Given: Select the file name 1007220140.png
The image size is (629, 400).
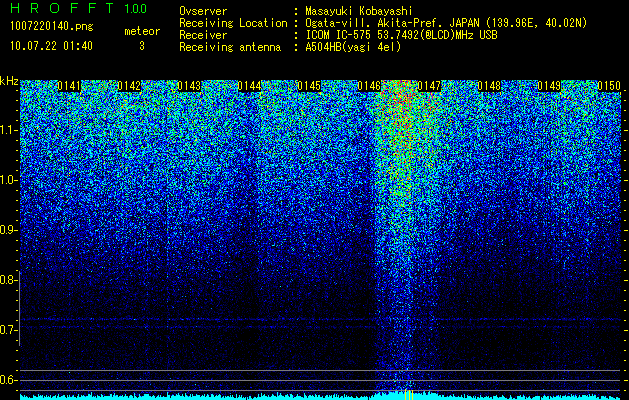Looking at the screenshot, I should 52,27.
